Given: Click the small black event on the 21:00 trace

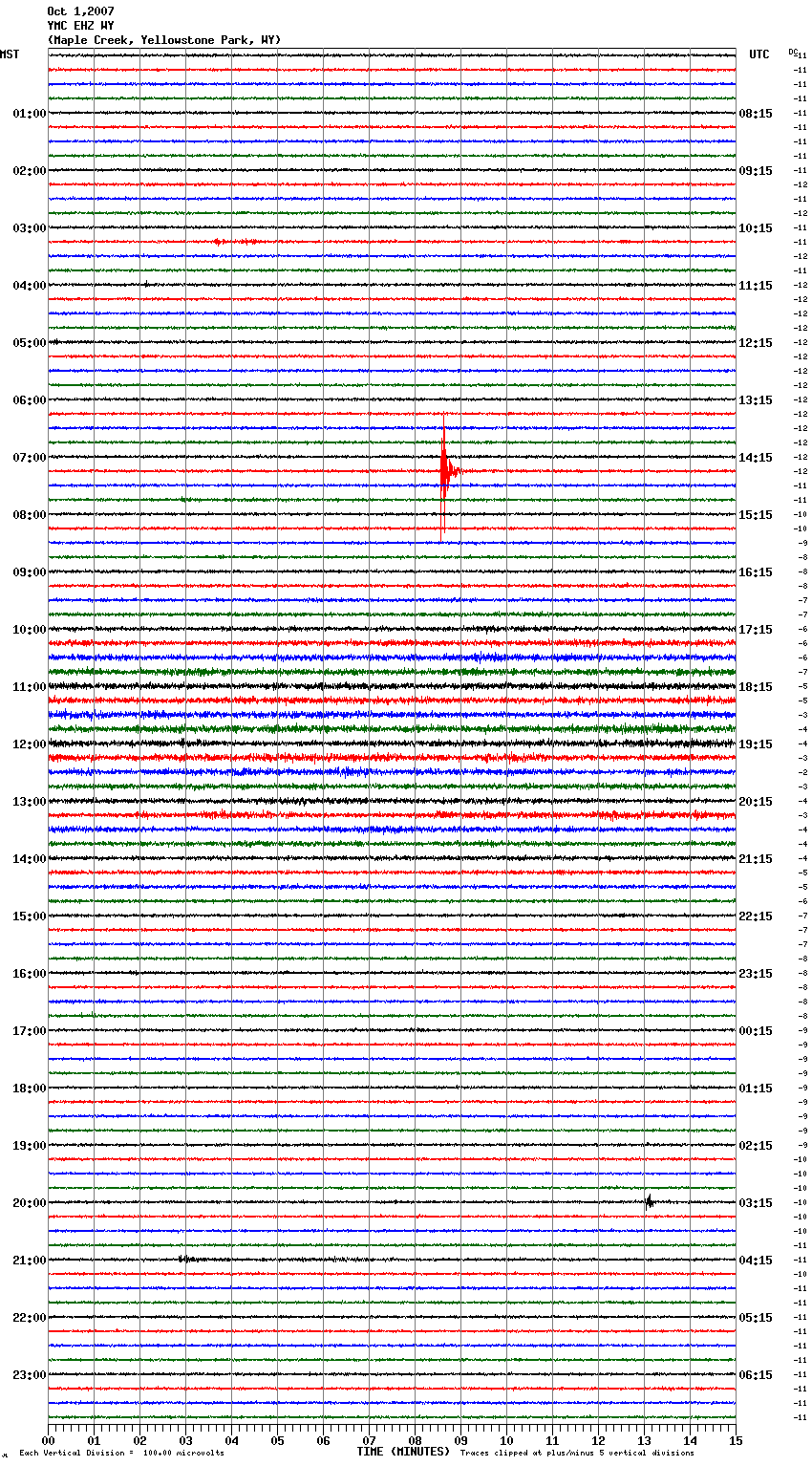Looking at the screenshot, I should coord(184,1259).
